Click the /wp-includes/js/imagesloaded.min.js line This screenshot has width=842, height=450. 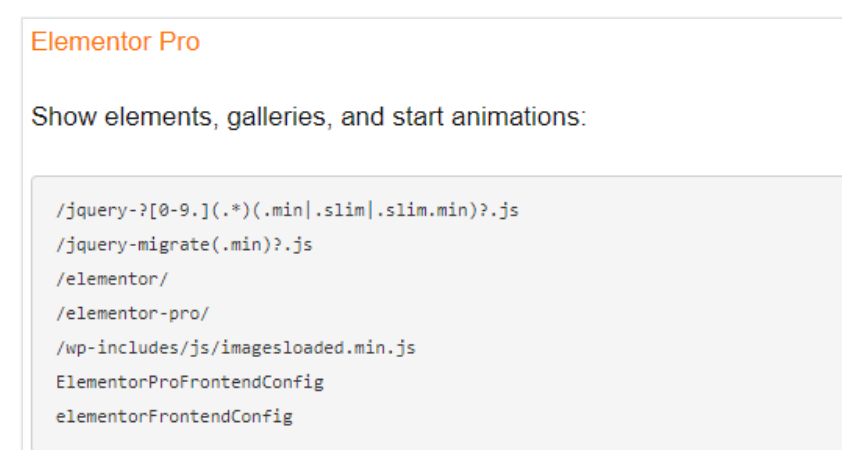pos(236,347)
